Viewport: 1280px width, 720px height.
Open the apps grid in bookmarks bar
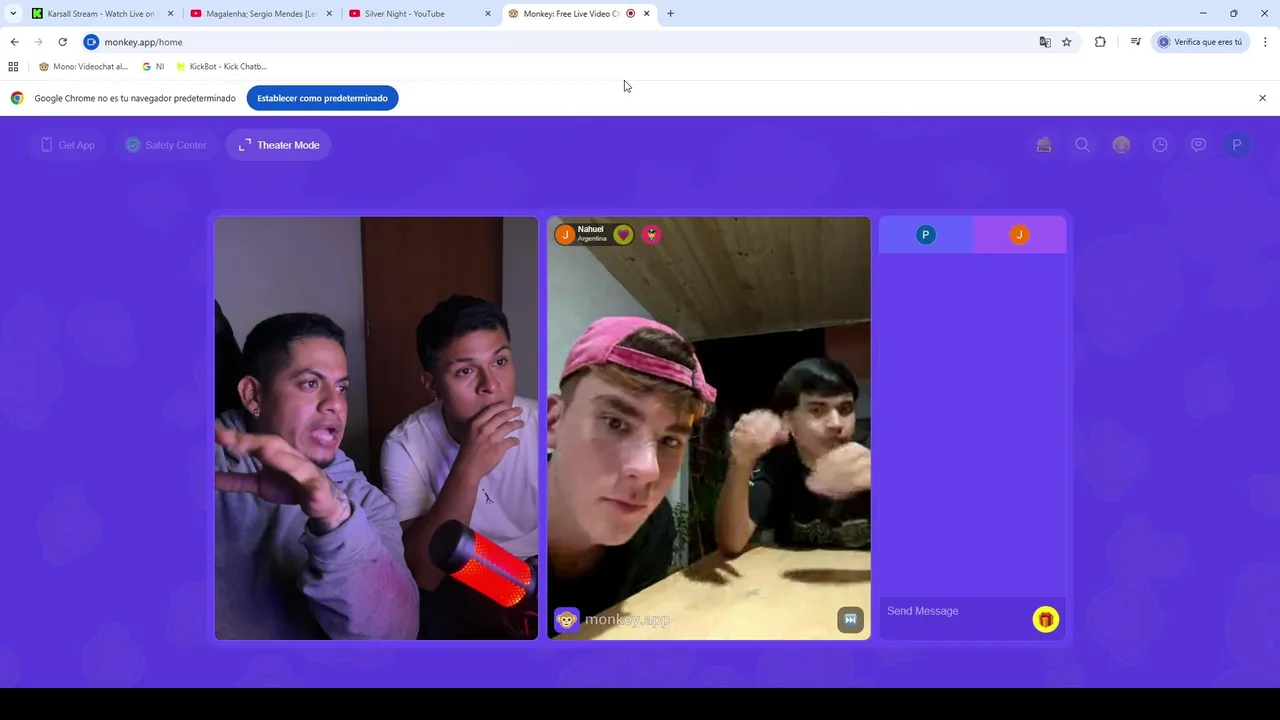[13, 67]
